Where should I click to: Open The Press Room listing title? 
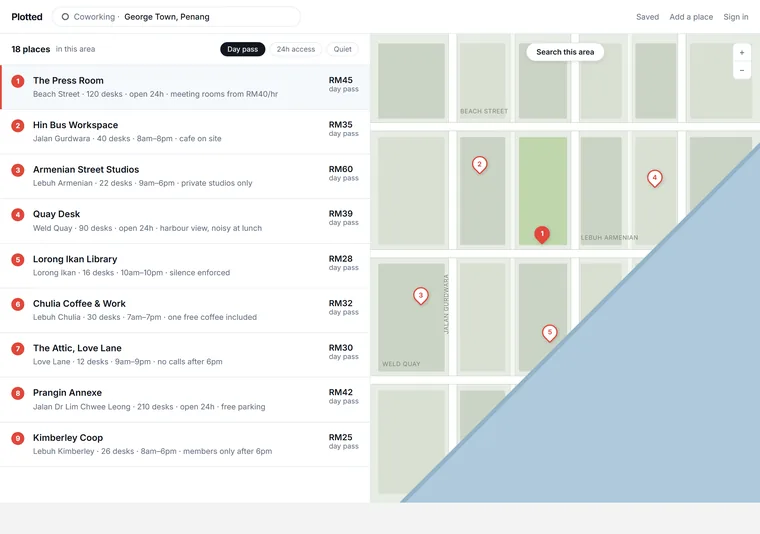click(x=68, y=80)
